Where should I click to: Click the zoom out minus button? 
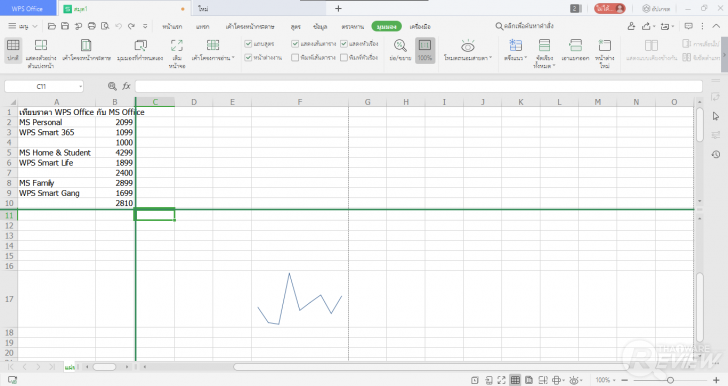(625, 380)
